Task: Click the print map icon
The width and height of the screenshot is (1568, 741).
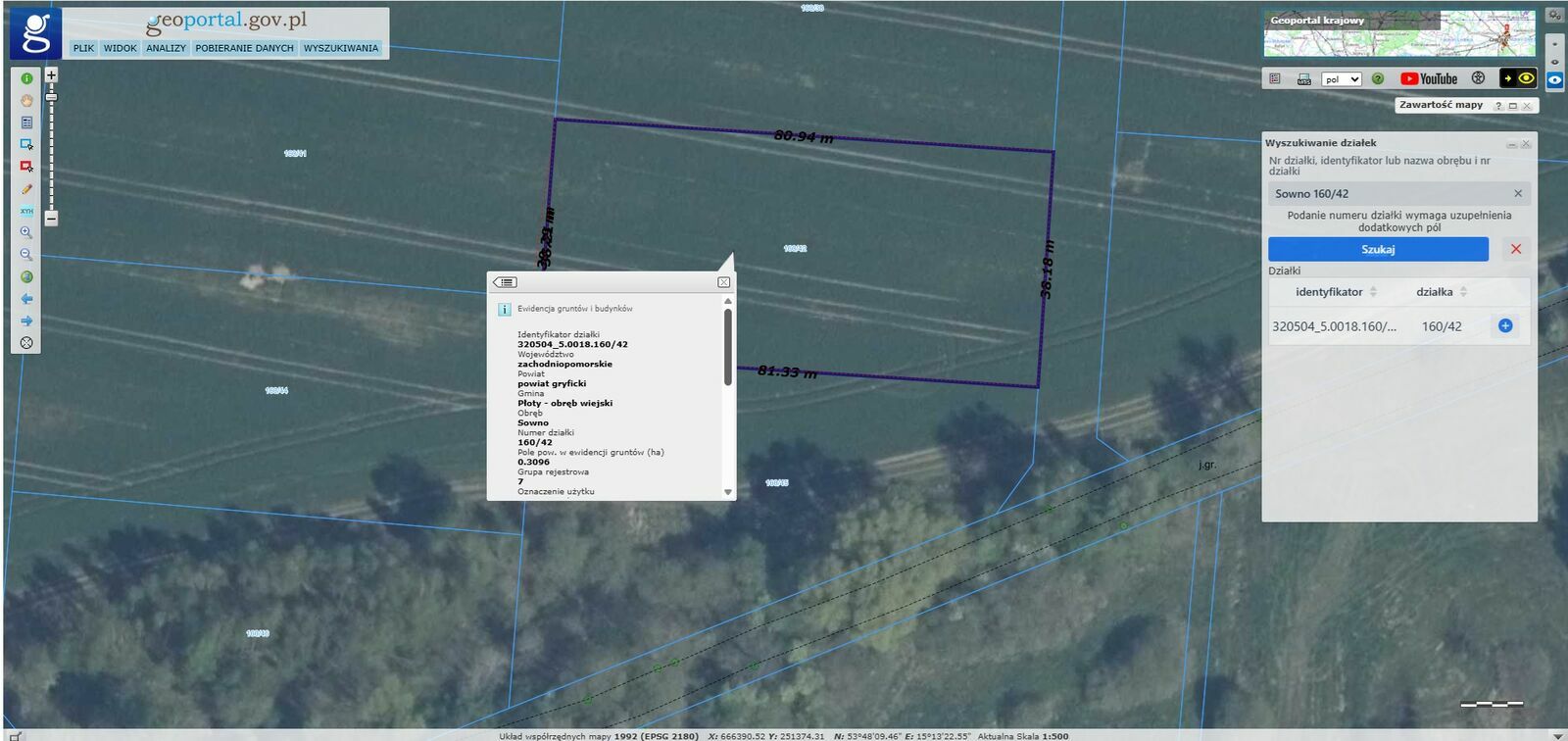Action: click(x=1303, y=79)
